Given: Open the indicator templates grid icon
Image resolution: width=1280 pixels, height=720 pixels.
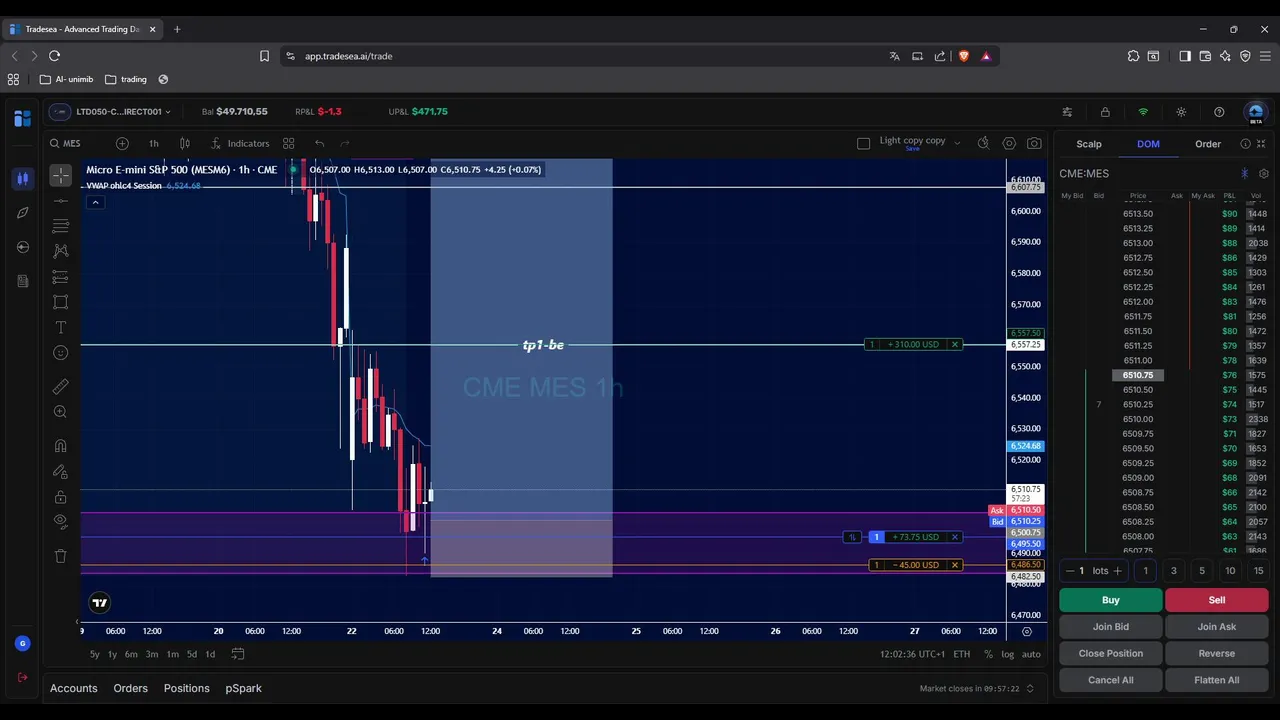Looking at the screenshot, I should click(x=289, y=144).
